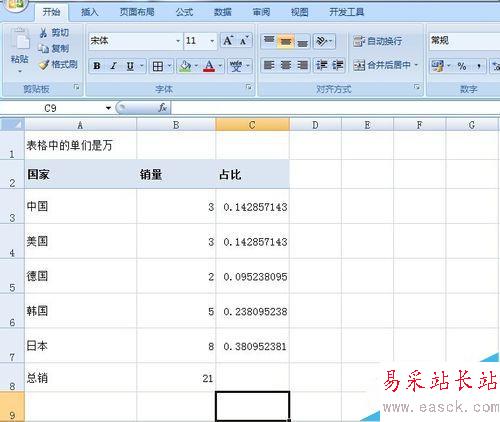The height and width of the screenshot is (422, 500).
Task: Increase font size with the large A
Action: [228, 41]
